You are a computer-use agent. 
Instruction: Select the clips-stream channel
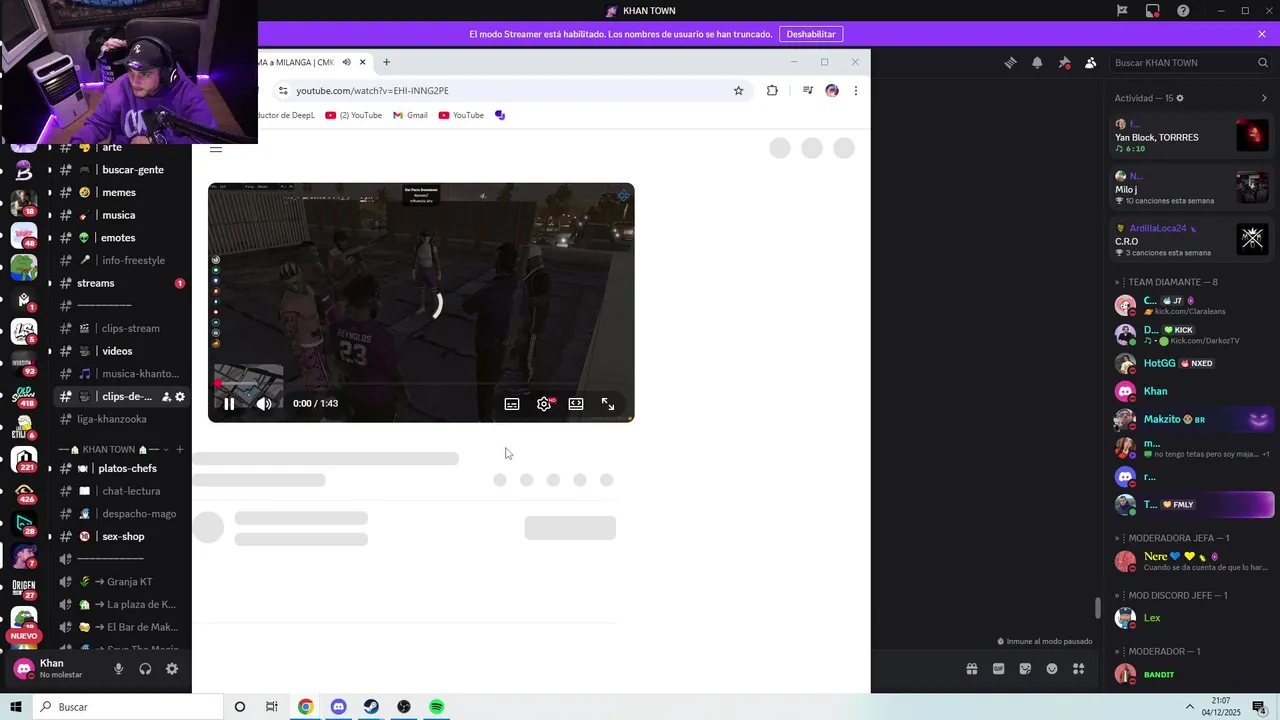[x=120, y=328]
